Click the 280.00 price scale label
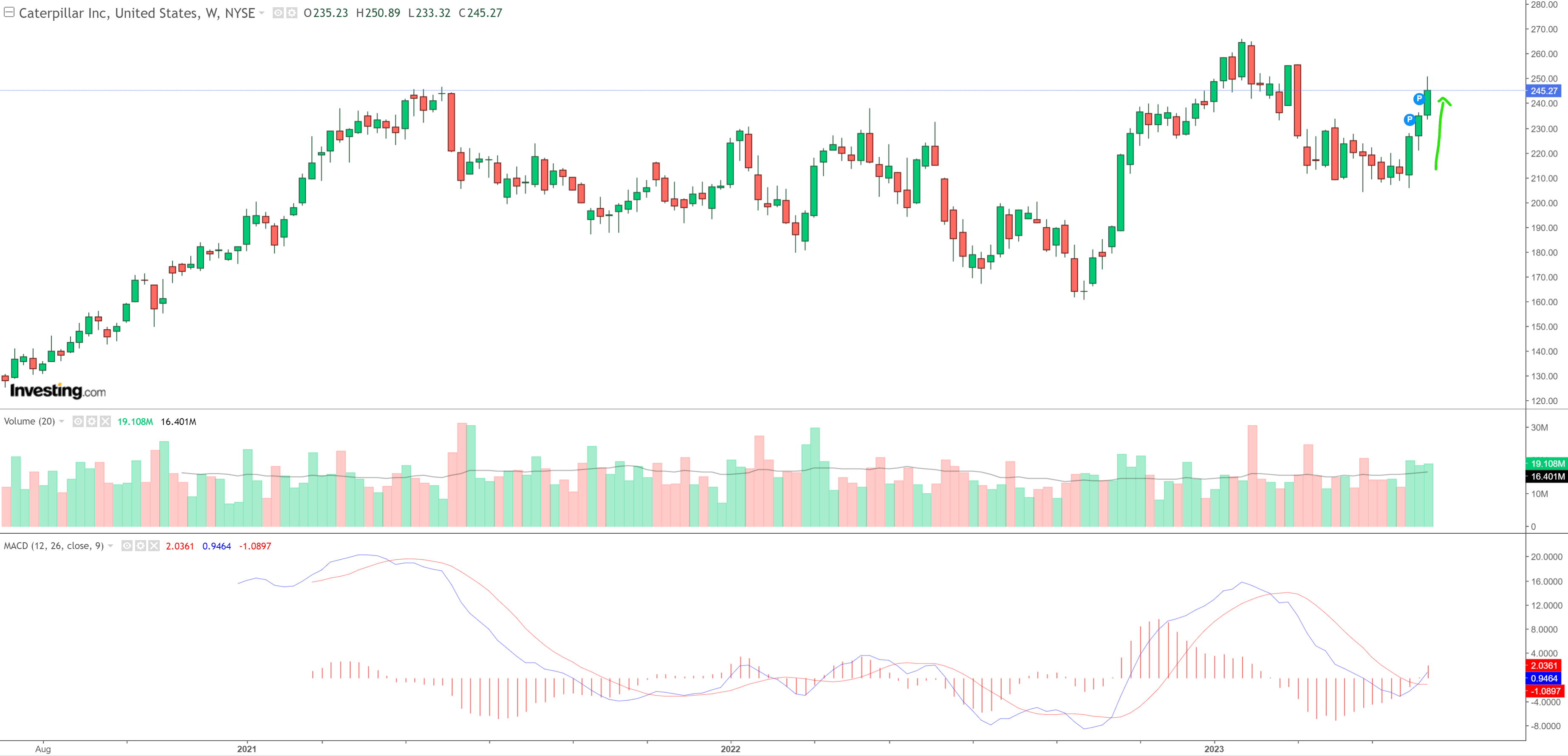Image resolution: width=1568 pixels, height=756 pixels. (x=1544, y=5)
